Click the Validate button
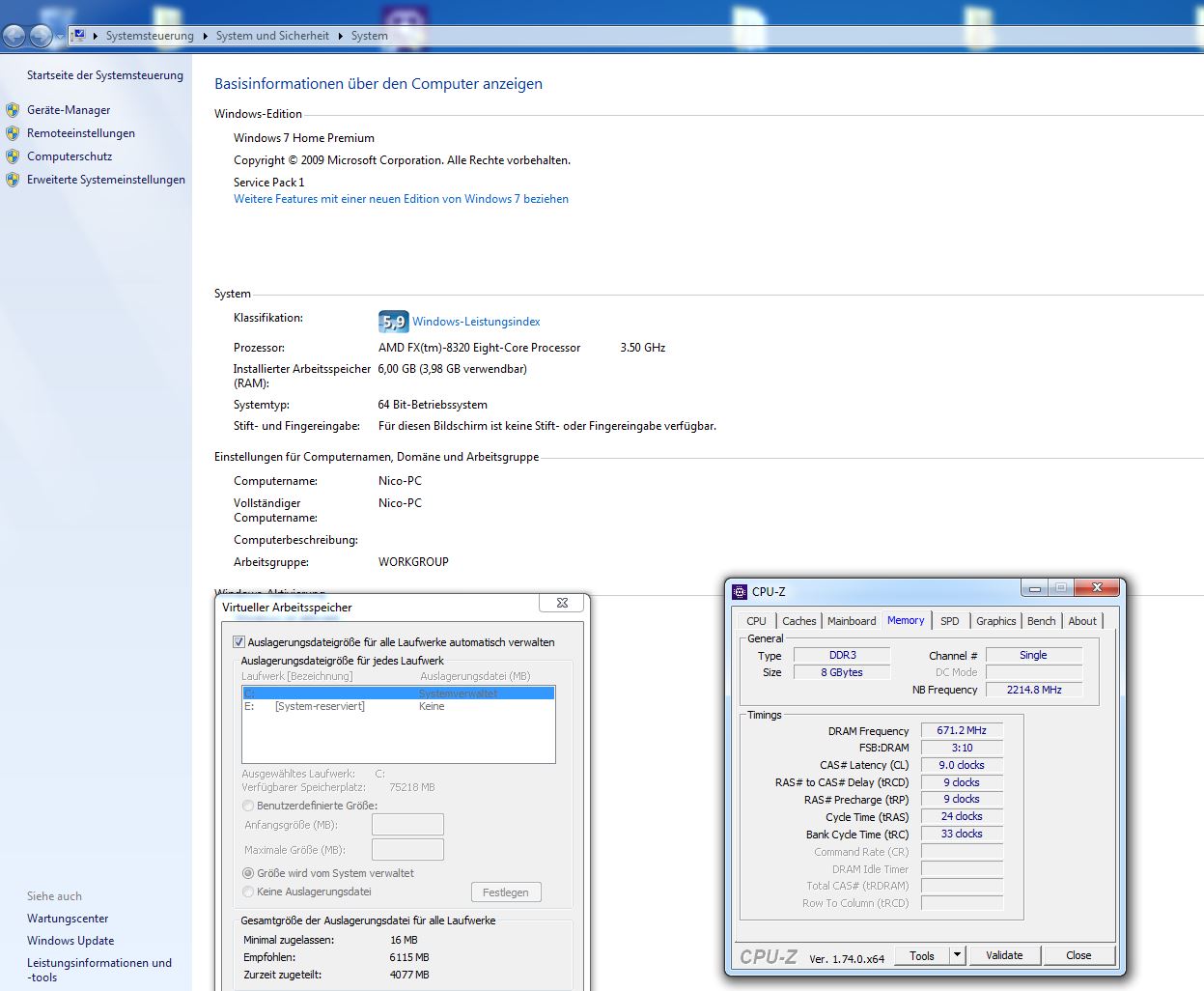 (1004, 955)
